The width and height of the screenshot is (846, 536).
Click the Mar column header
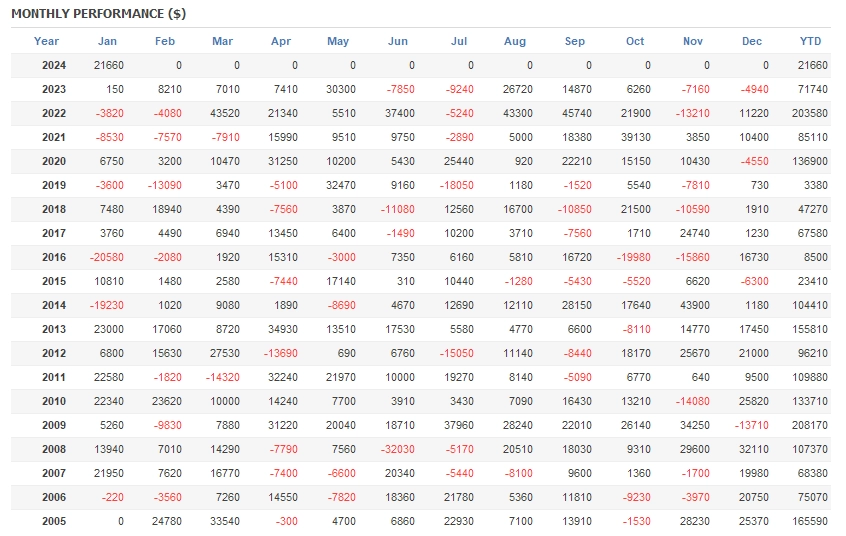(222, 42)
